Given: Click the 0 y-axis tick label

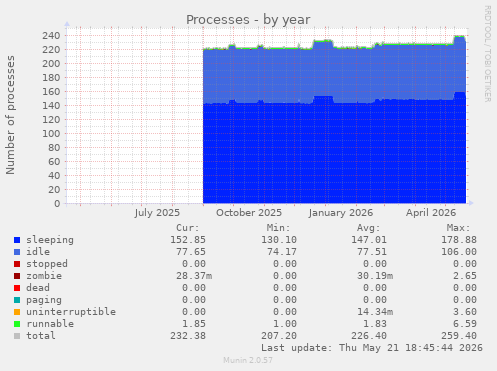Looking at the screenshot, I should pos(57,204).
